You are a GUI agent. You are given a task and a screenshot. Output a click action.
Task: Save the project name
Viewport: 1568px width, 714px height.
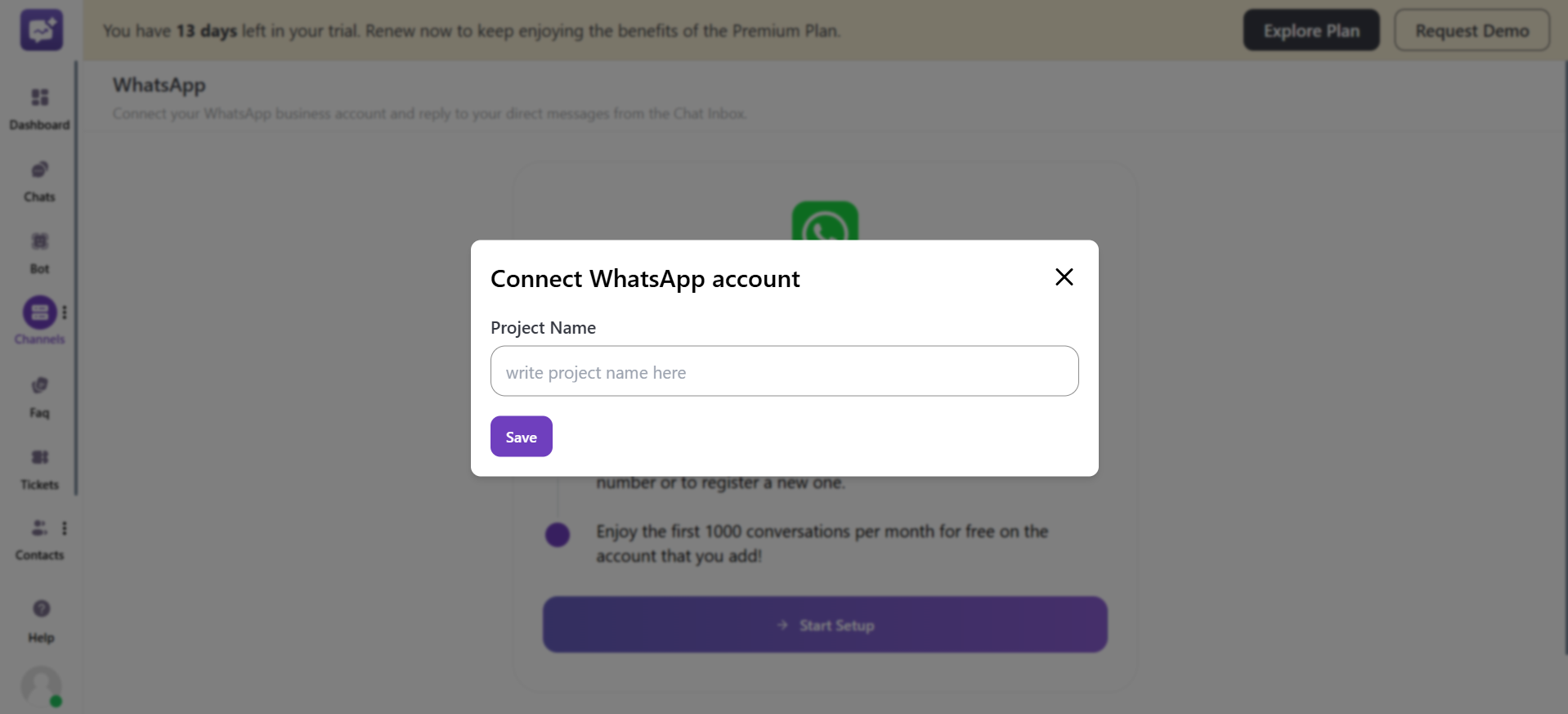click(521, 436)
